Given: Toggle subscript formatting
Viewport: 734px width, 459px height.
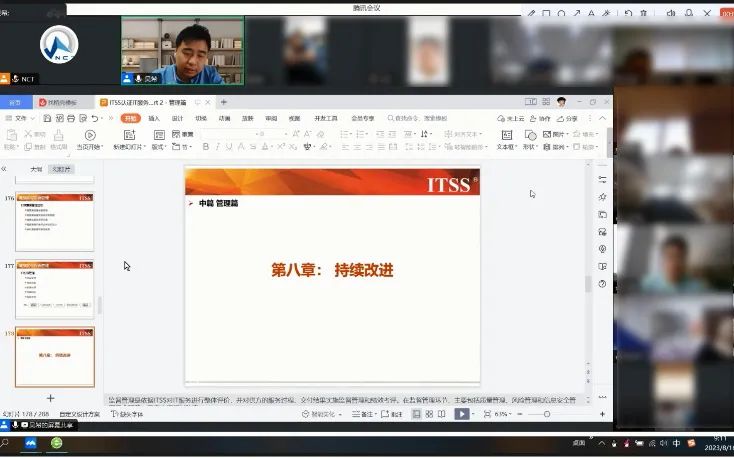Looking at the screenshot, I should point(293,147).
